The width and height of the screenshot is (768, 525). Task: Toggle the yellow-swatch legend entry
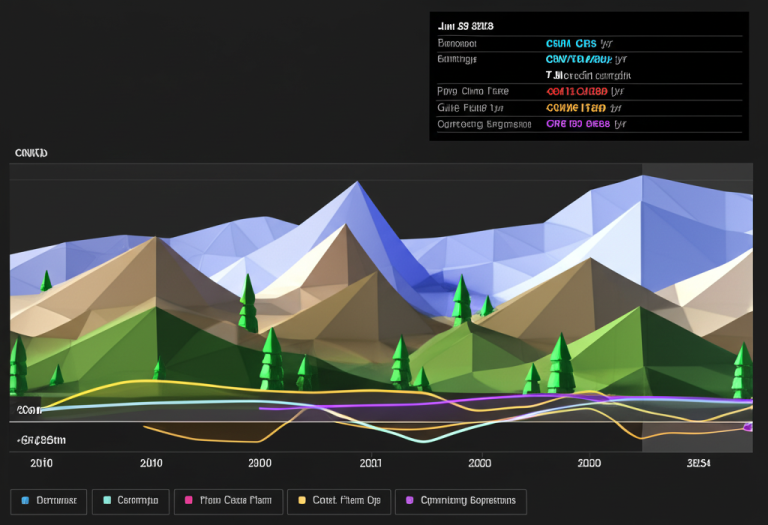(x=339, y=501)
